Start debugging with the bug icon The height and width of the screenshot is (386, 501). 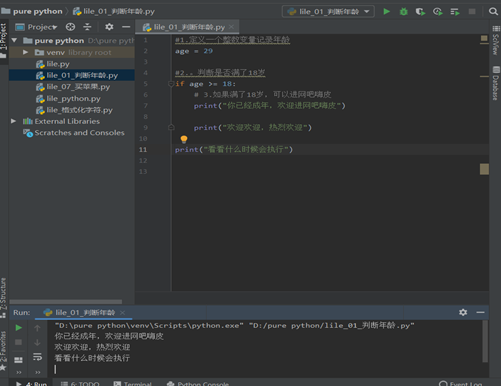pos(403,12)
